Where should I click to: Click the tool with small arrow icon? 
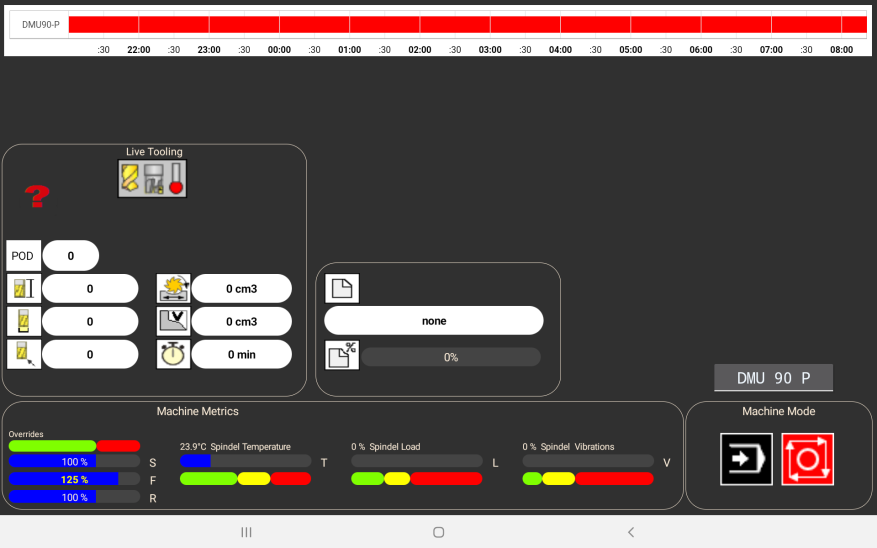(x=23, y=355)
